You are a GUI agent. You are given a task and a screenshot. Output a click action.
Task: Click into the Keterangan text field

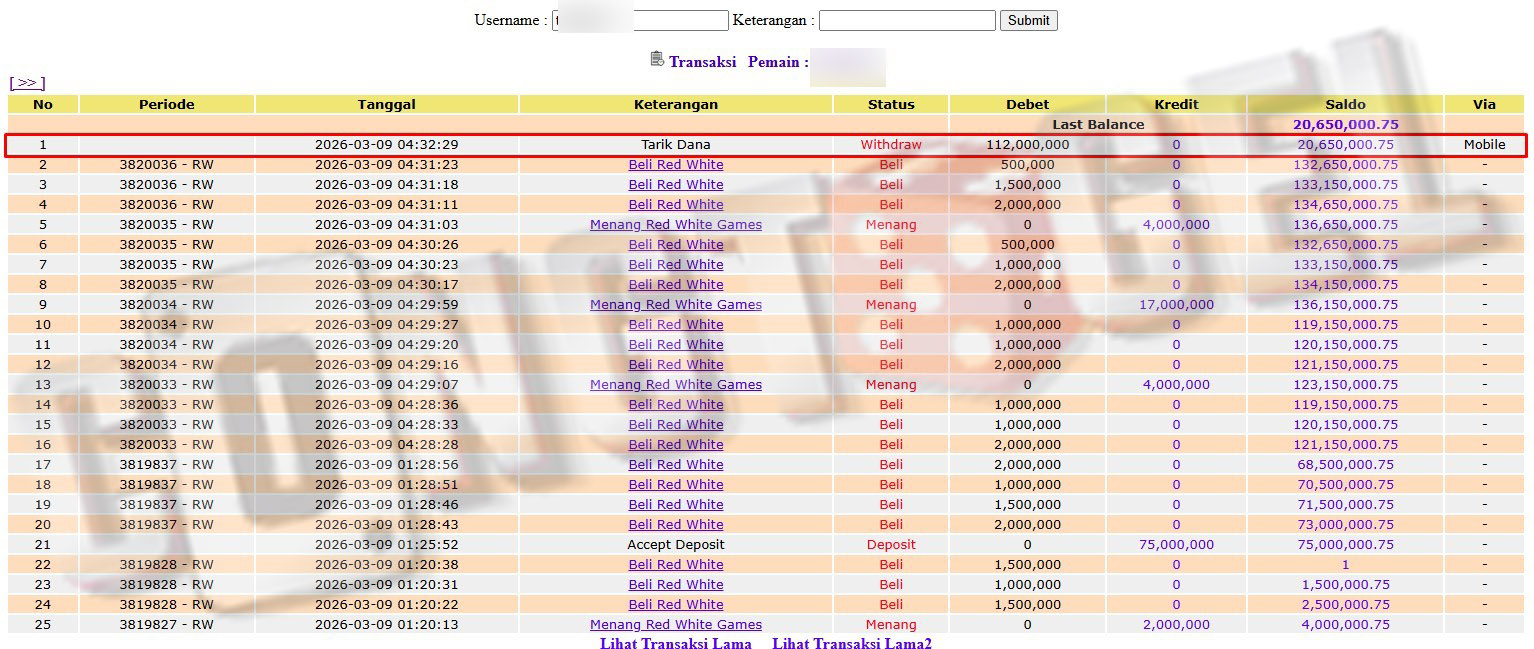[x=906, y=20]
